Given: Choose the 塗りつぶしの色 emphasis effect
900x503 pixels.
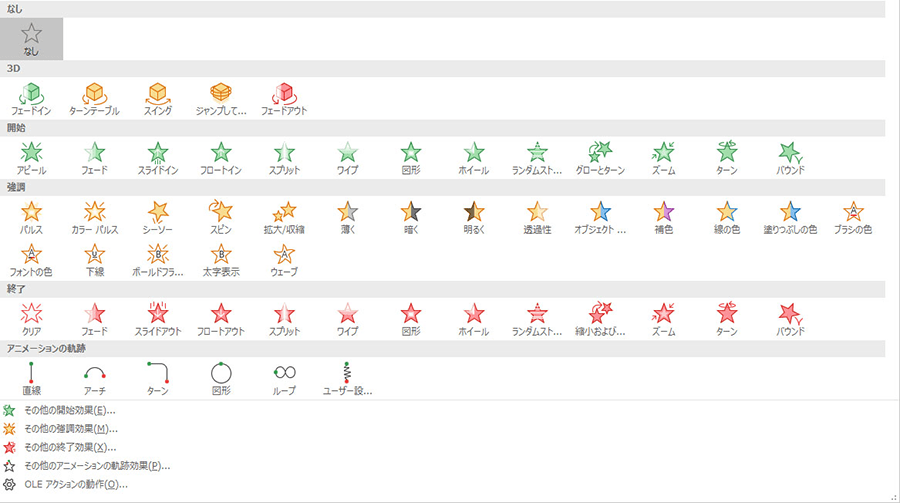Looking at the screenshot, I should tap(790, 218).
